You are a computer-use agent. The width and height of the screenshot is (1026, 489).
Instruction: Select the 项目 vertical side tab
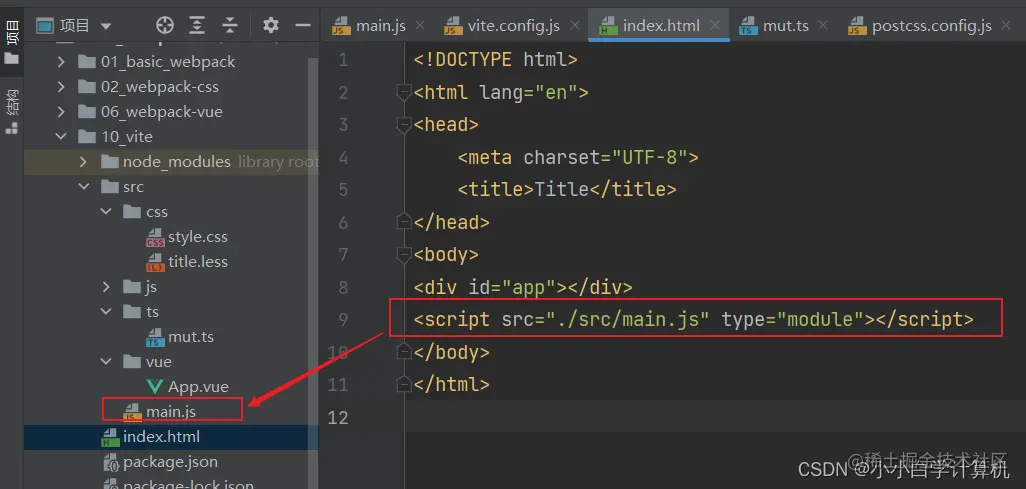[x=12, y=43]
